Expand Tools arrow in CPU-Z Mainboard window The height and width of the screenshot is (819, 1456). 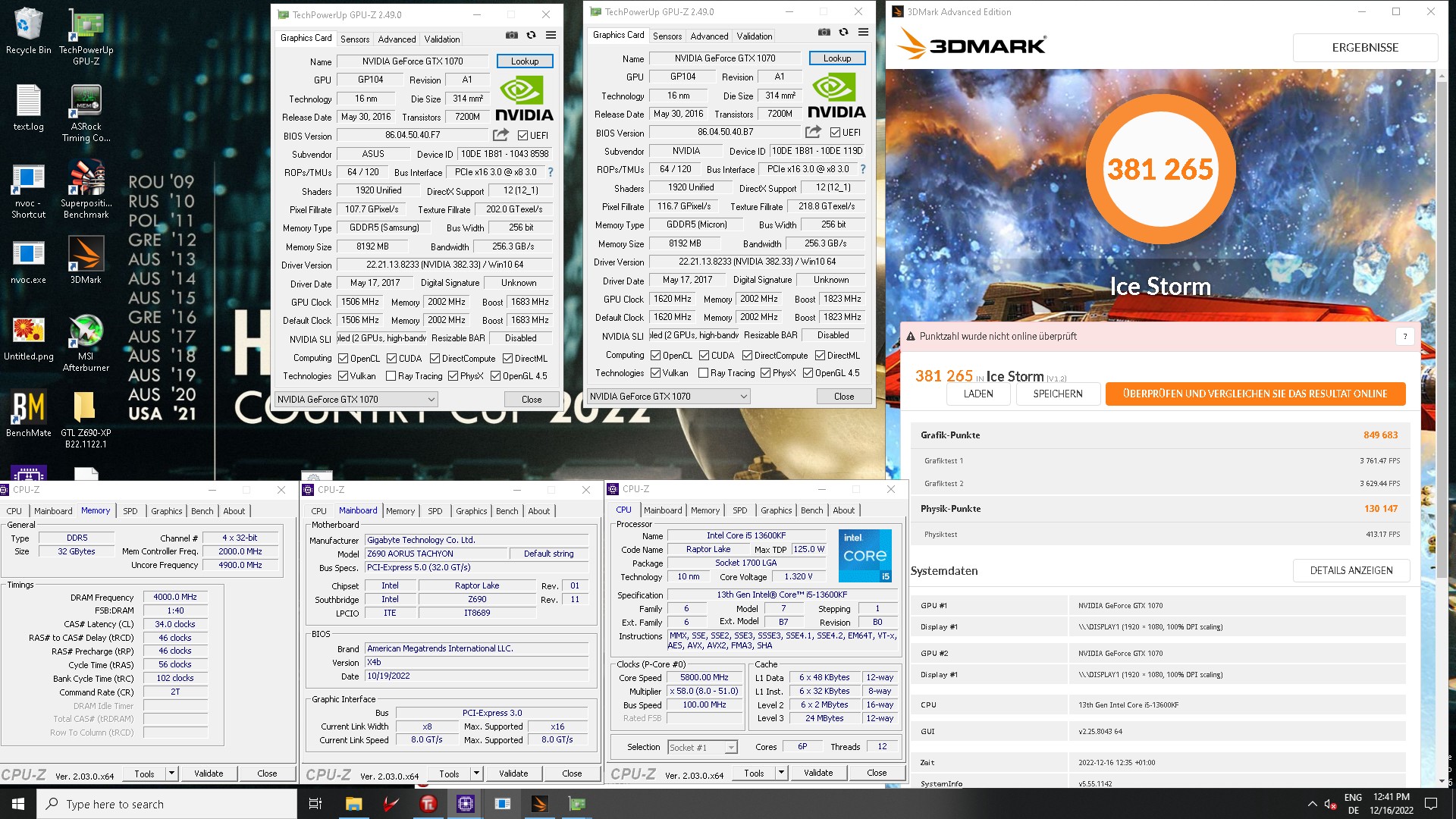pyautogui.click(x=477, y=773)
